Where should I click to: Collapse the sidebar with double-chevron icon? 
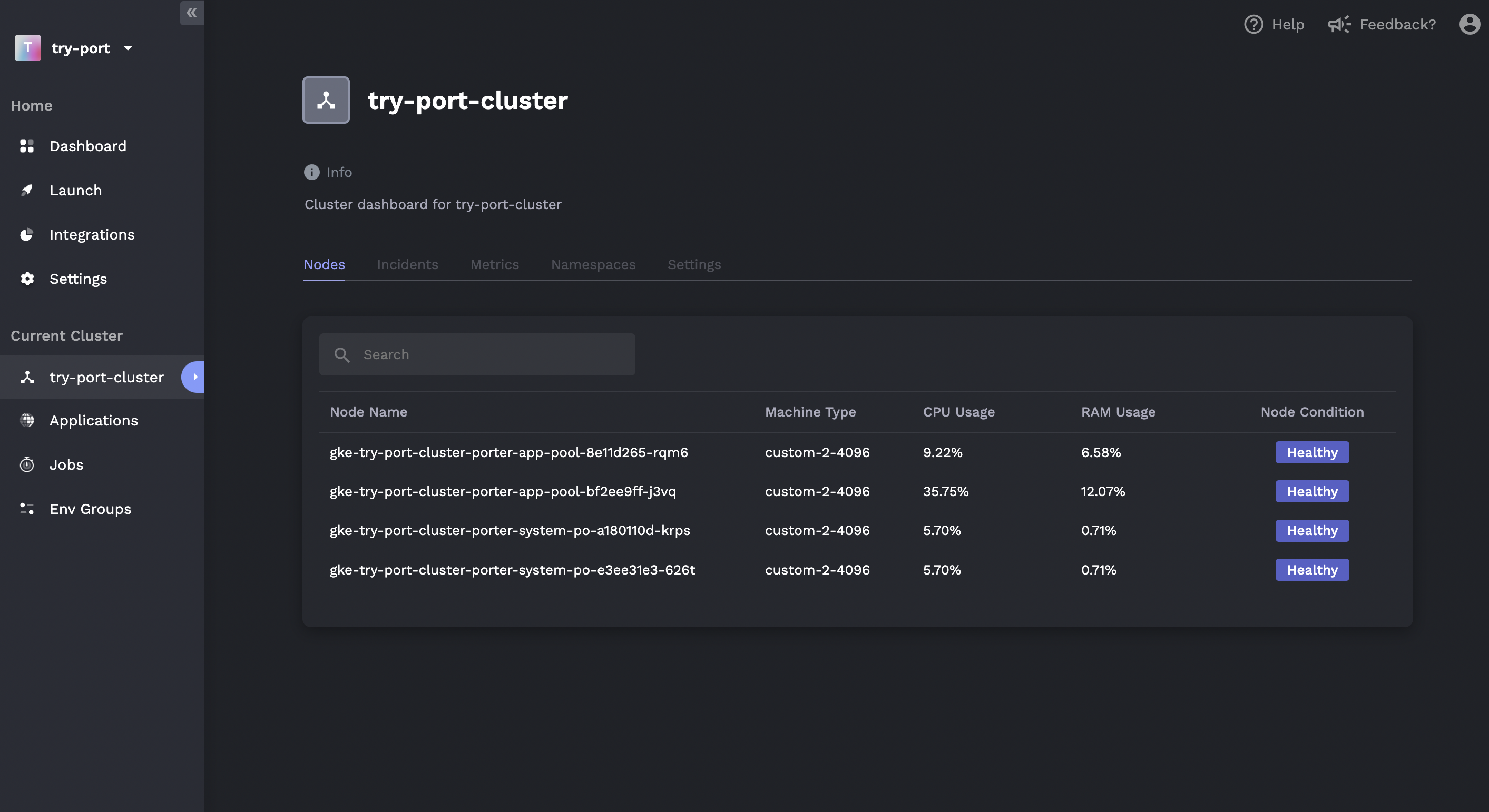point(192,12)
